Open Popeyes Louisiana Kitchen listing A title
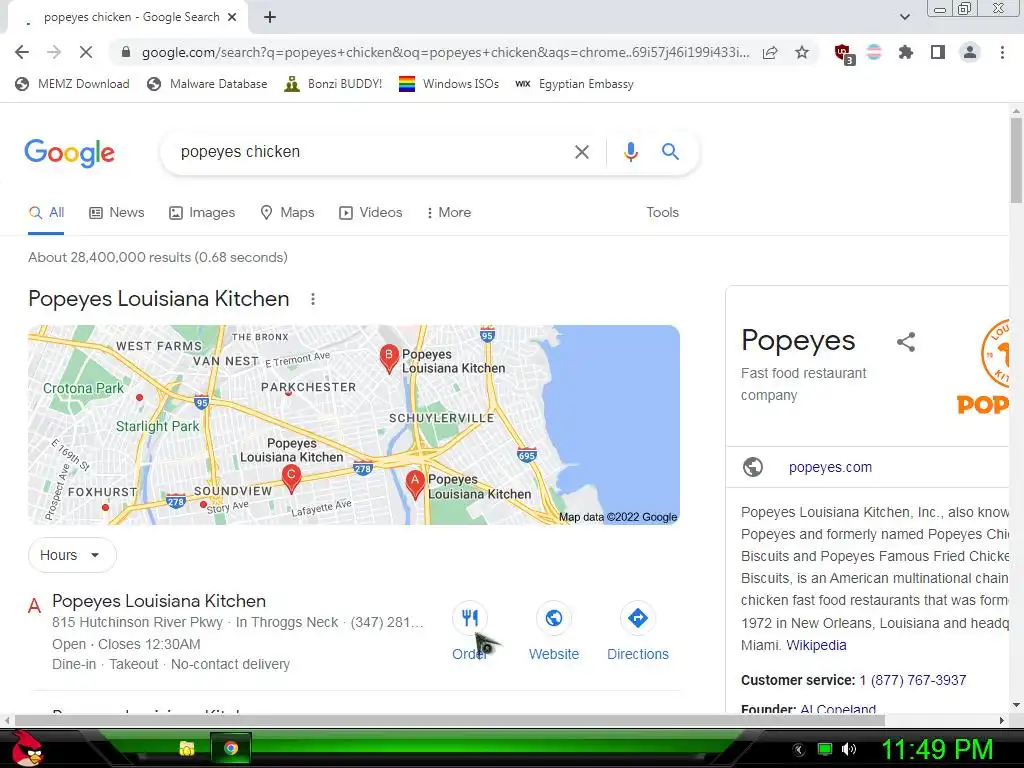Image resolution: width=1024 pixels, height=768 pixels. coord(159,601)
